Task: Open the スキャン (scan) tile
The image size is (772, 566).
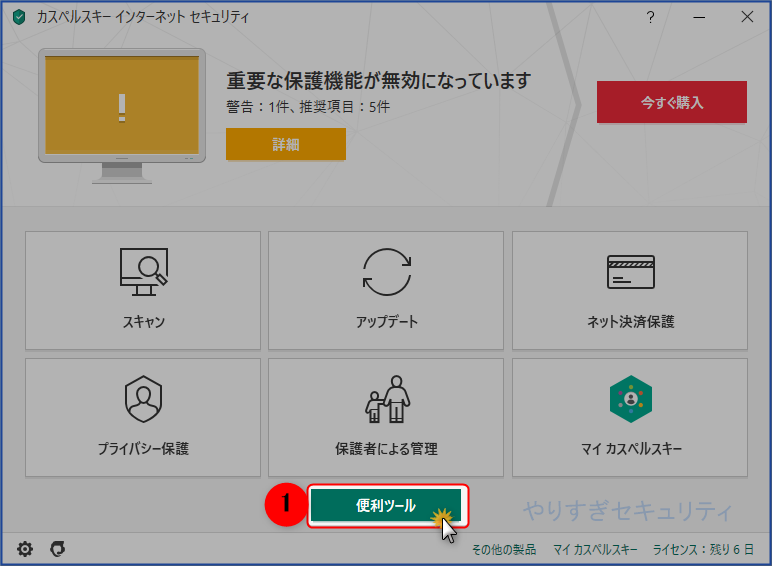Action: point(143,290)
